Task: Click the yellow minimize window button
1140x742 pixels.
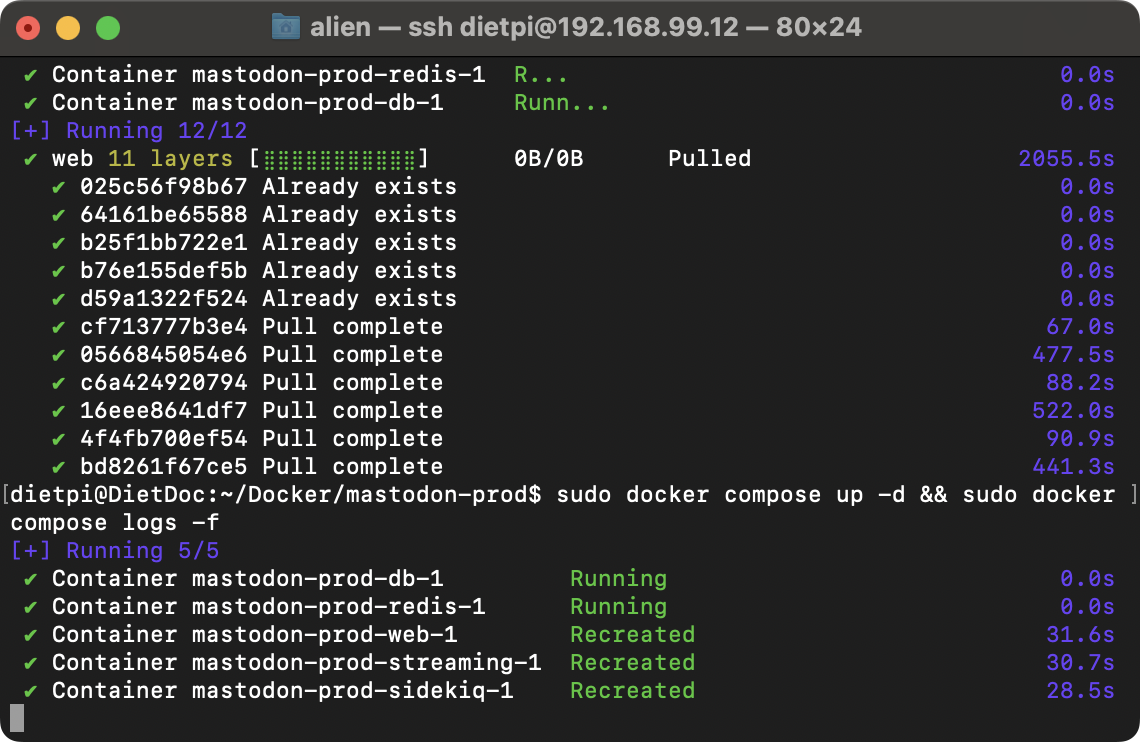Action: point(68,28)
